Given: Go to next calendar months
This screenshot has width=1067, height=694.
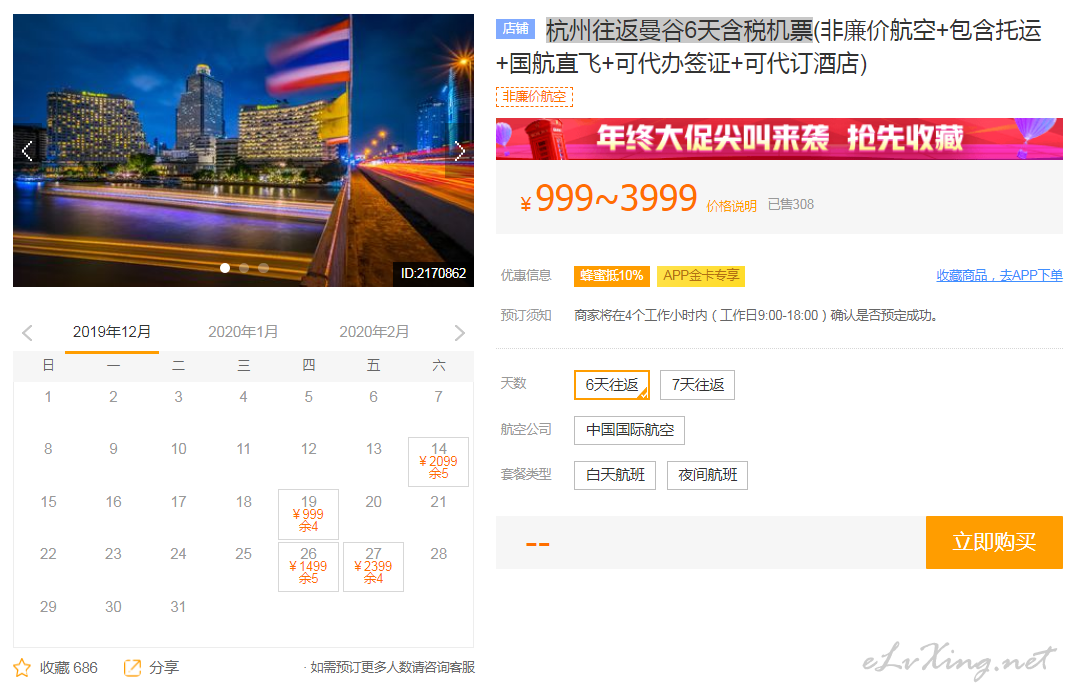Looking at the screenshot, I should pyautogui.click(x=460, y=333).
